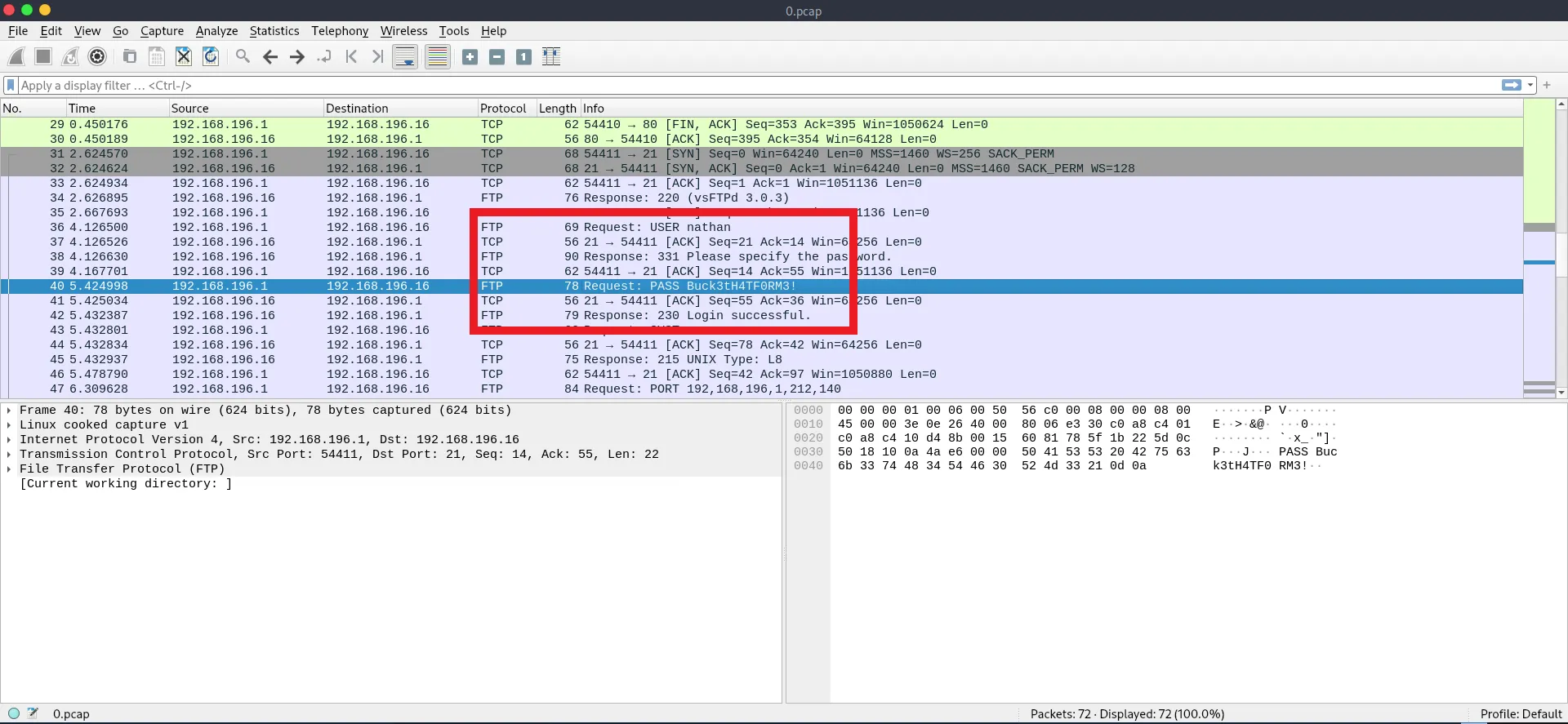Expand the Frame 40 details row
1568x724 pixels.
[9, 411]
